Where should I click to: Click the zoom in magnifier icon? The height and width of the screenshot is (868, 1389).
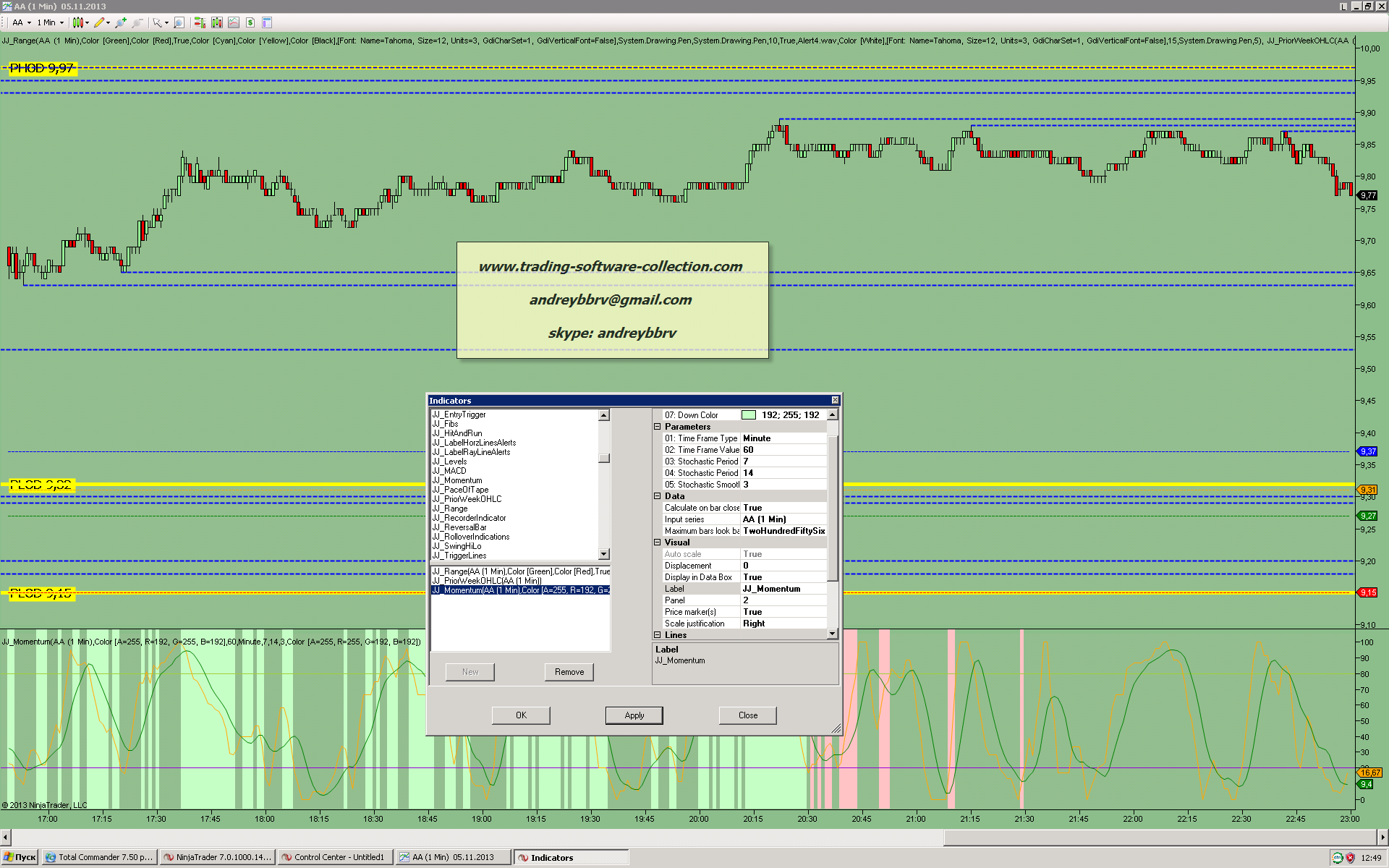click(120, 22)
